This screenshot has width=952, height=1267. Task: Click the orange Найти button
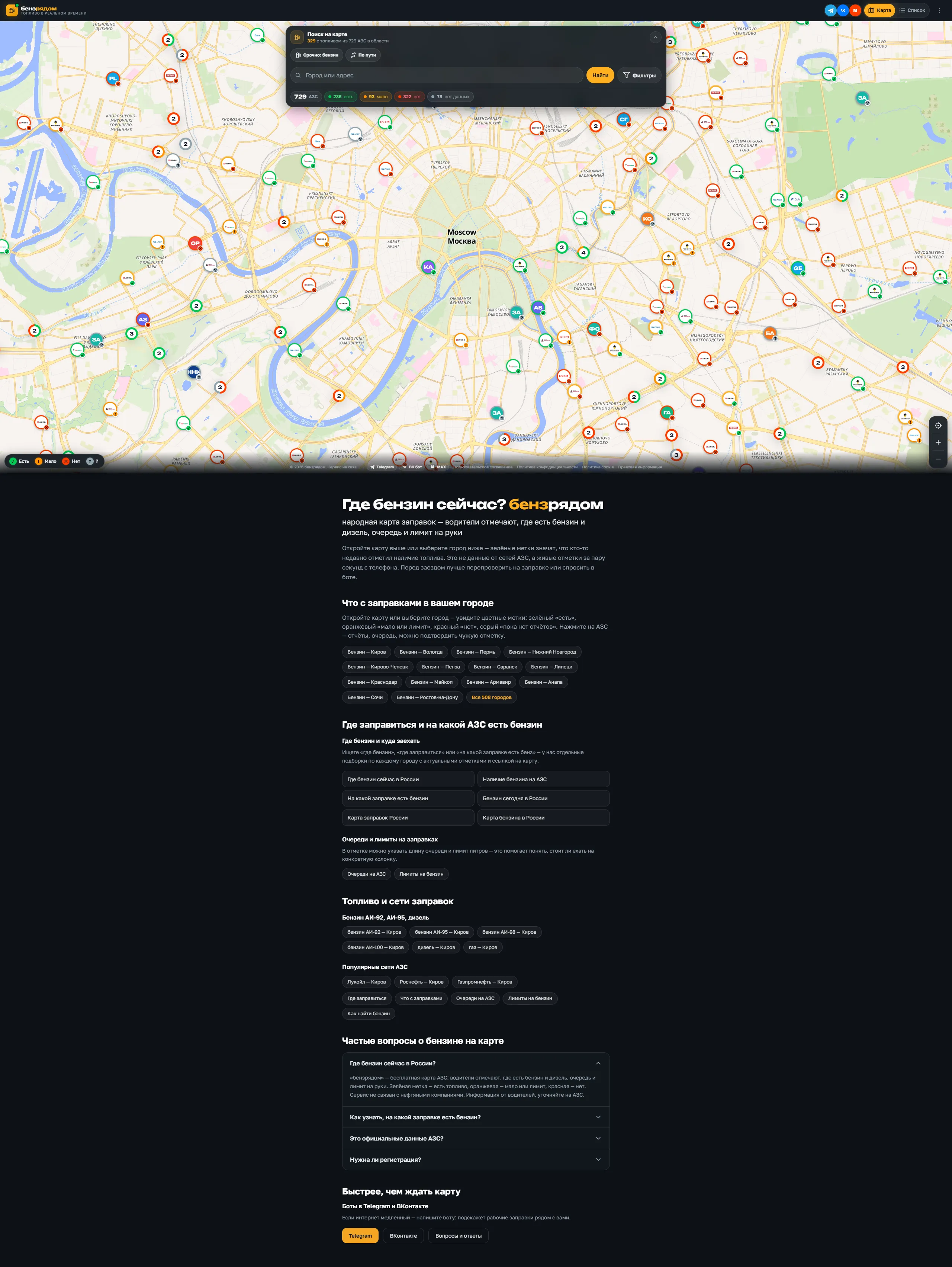600,75
